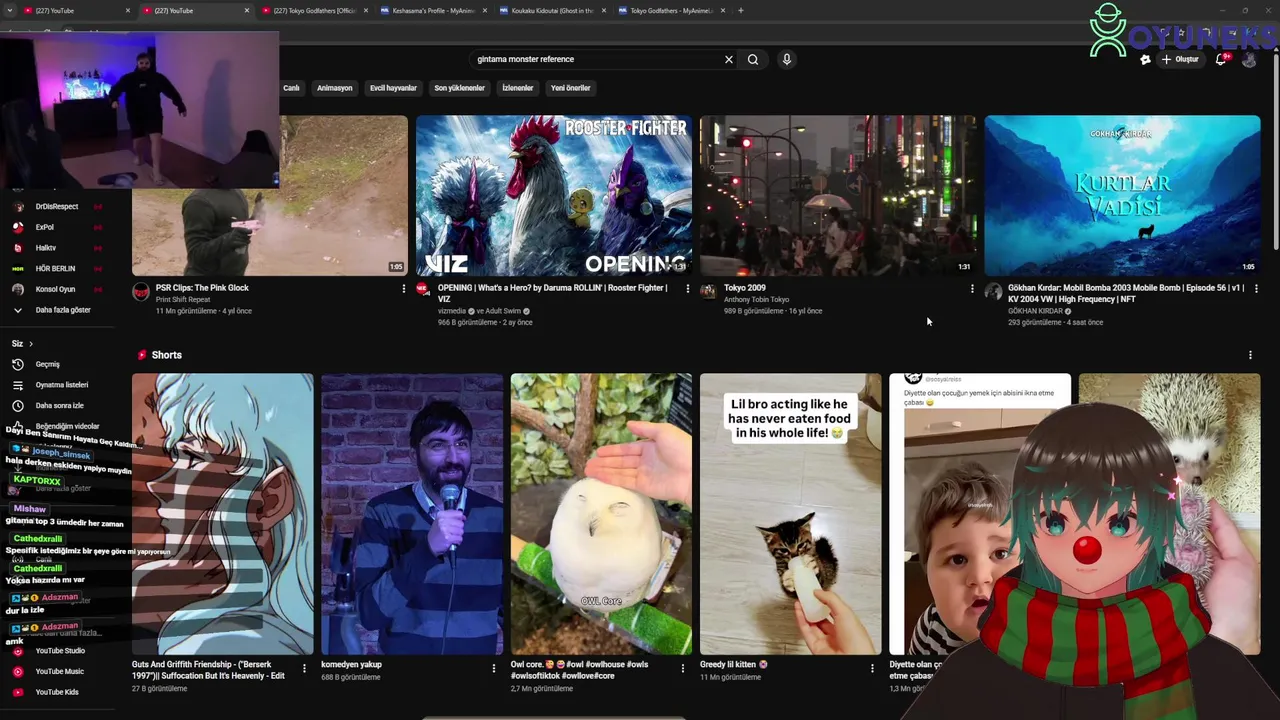This screenshot has width=1280, height=720.
Task: Select the İzlenenler filter chip
Action: tap(518, 88)
